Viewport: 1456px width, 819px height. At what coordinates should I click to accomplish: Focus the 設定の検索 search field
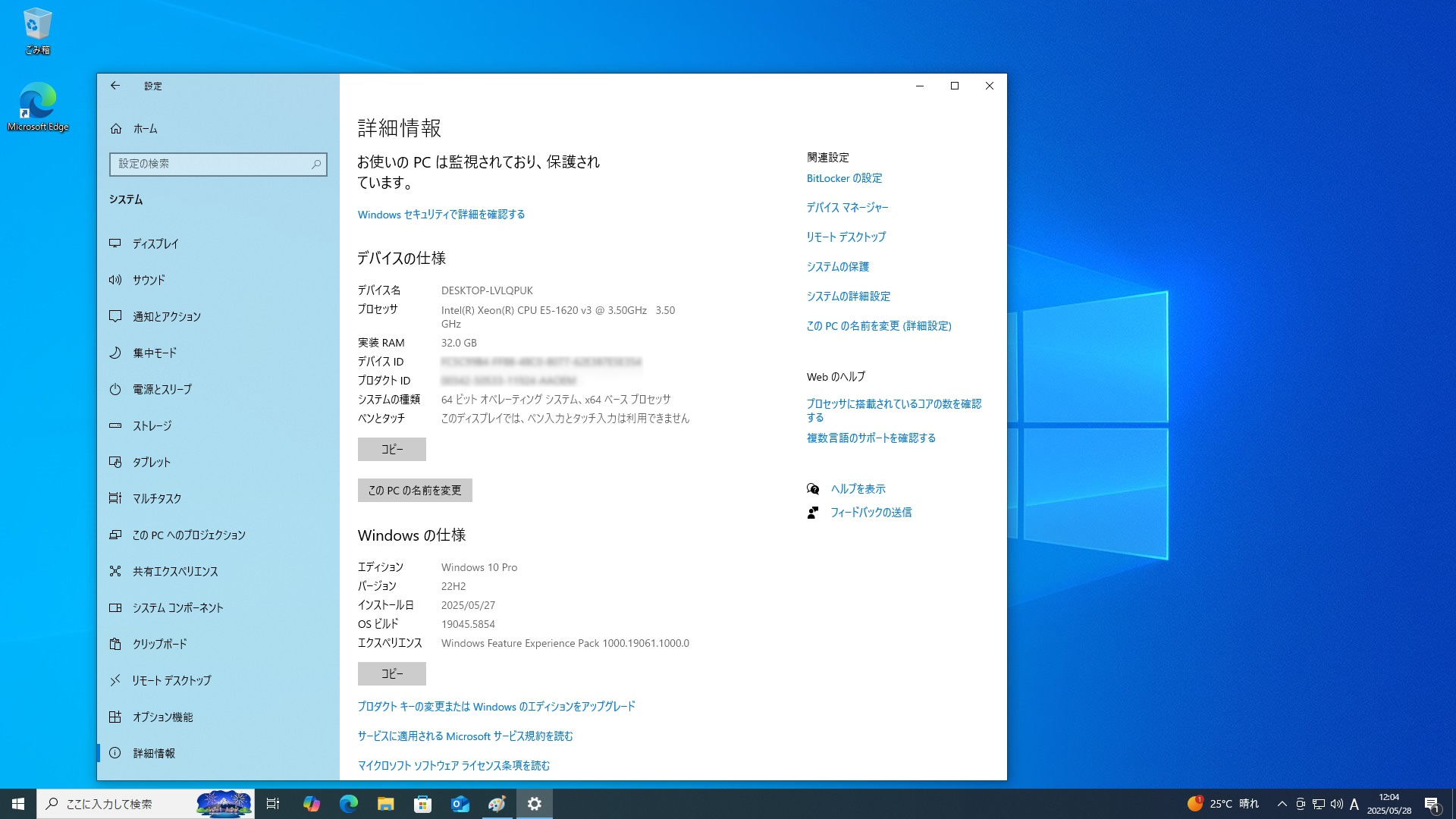coord(218,164)
